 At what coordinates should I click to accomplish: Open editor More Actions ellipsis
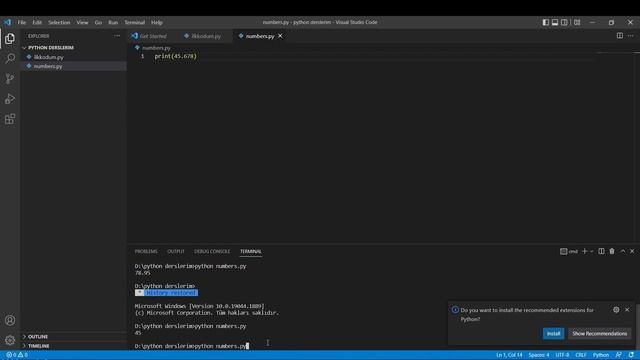tap(631, 36)
